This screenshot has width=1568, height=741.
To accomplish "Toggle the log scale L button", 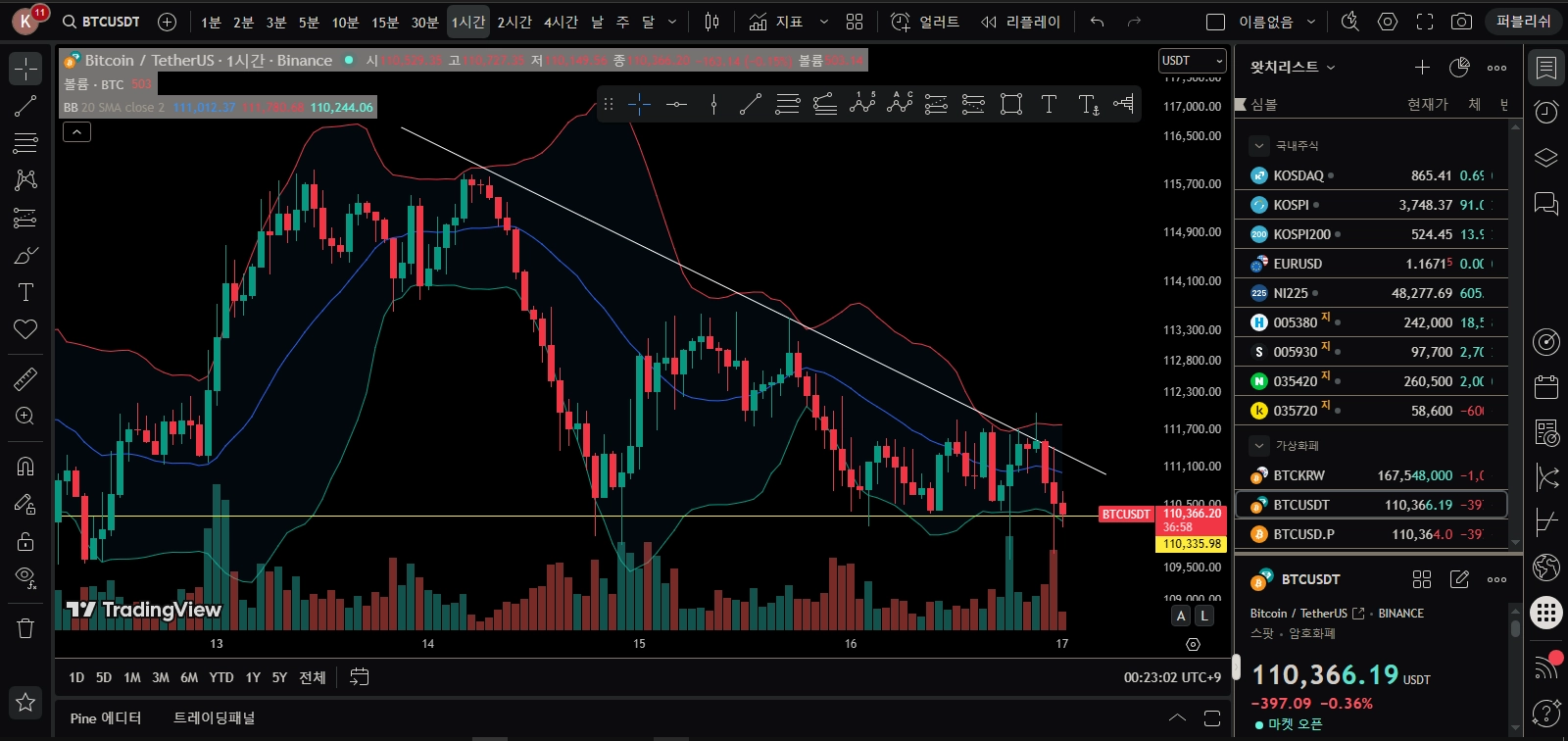I will [x=1204, y=616].
